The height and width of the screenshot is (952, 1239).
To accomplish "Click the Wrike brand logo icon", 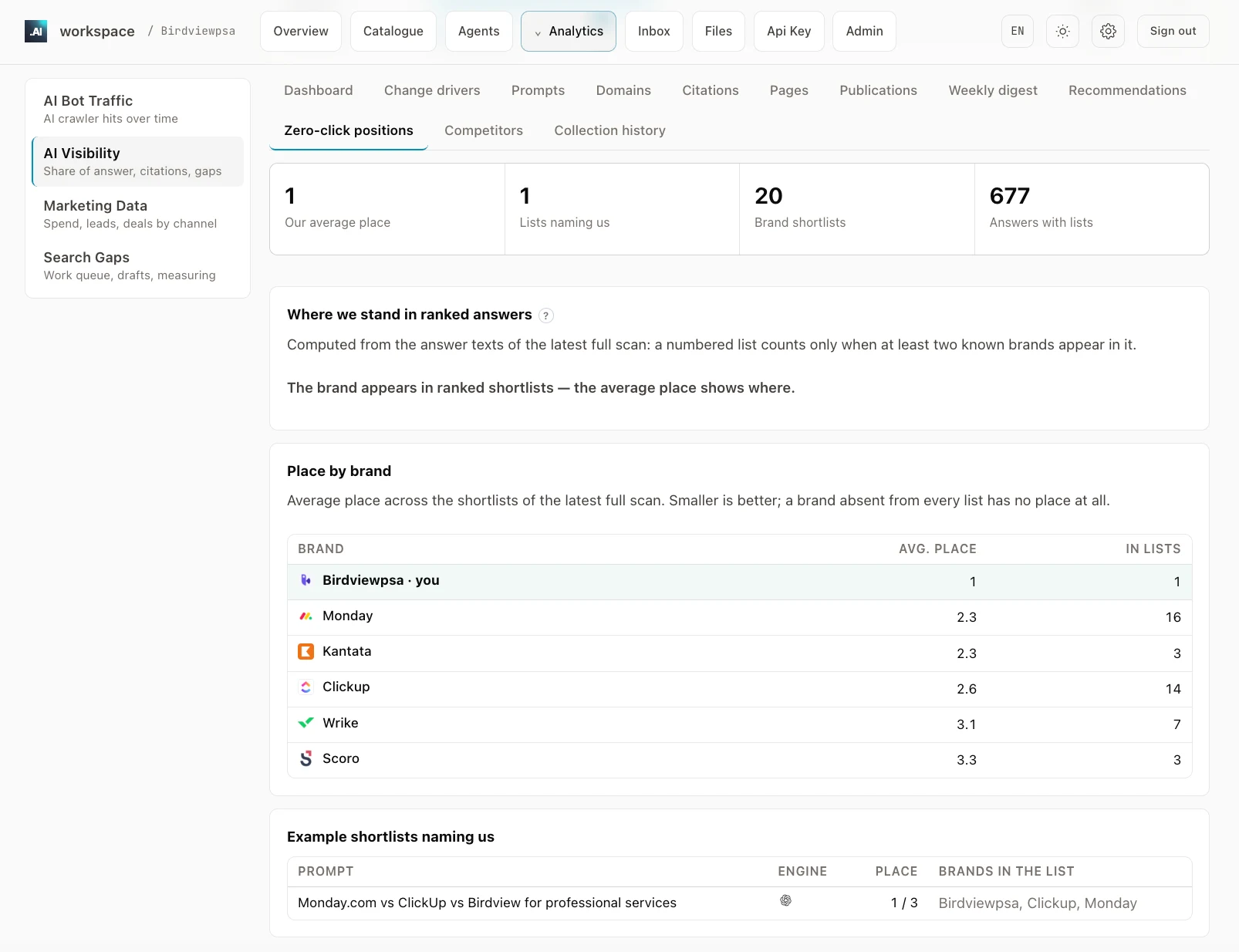I will click(306, 723).
